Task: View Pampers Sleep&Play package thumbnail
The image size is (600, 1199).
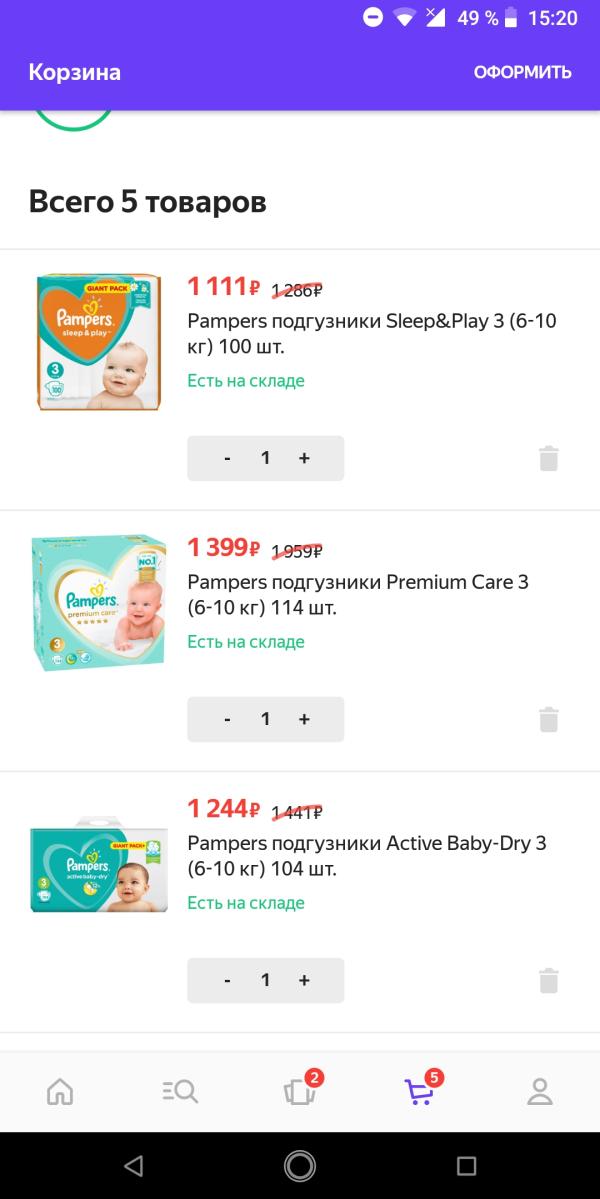Action: click(x=99, y=342)
